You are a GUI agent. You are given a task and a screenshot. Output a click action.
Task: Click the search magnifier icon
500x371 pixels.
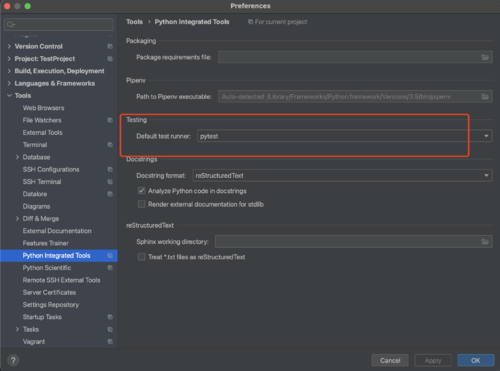coord(11,24)
